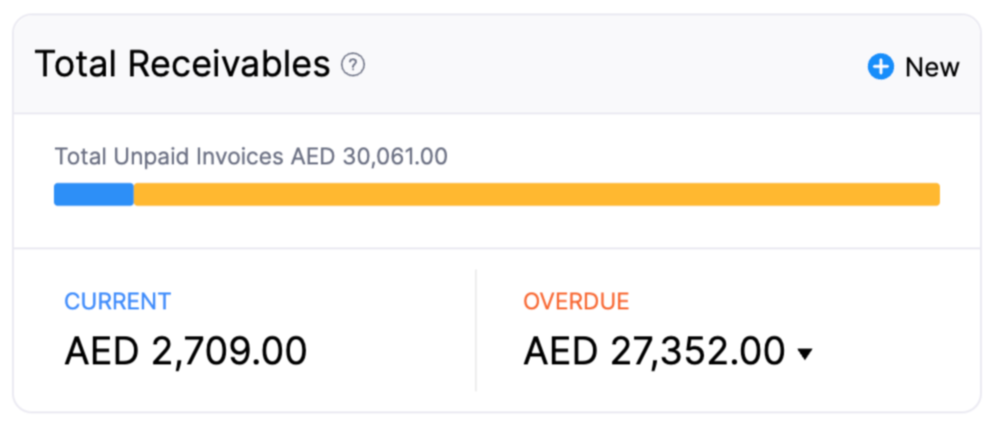Open the Overdue amount dropdown caret
The image size is (995, 425).
pyautogui.click(x=805, y=353)
